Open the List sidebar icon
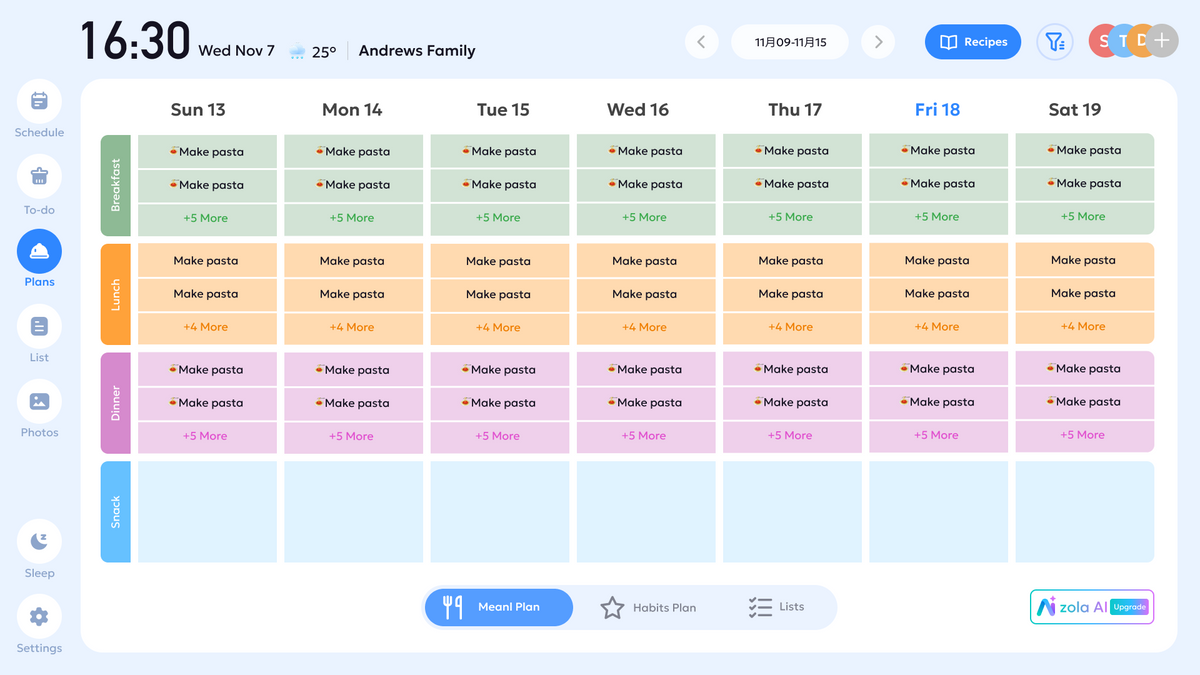The image size is (1200, 675). 39,326
